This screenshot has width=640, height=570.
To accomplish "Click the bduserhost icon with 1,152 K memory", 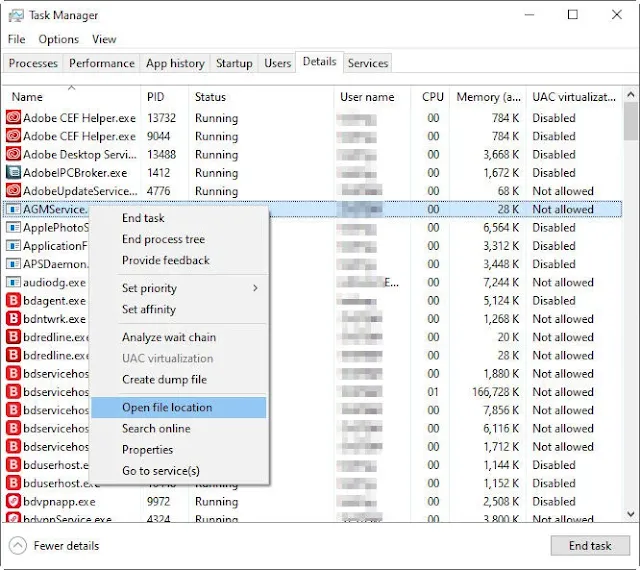I will click(x=13, y=483).
